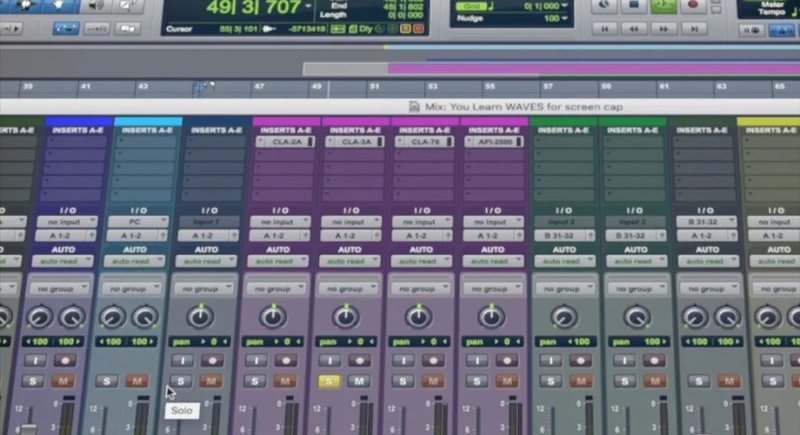This screenshot has height=435, width=800.
Task: Click the I/O label on CLA-3A track
Action: [351, 210]
